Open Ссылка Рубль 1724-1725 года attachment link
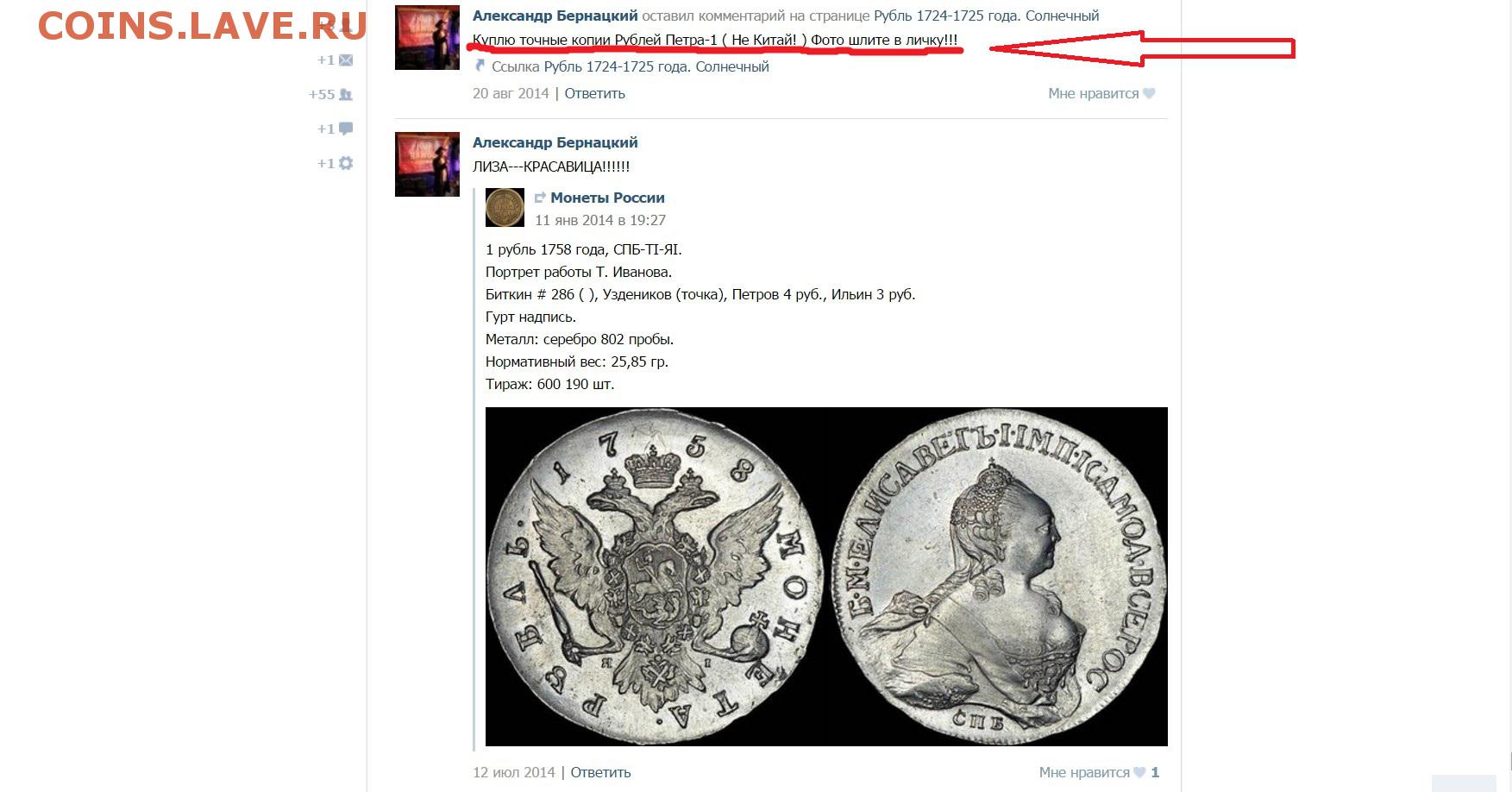1512x792 pixels. (631, 66)
